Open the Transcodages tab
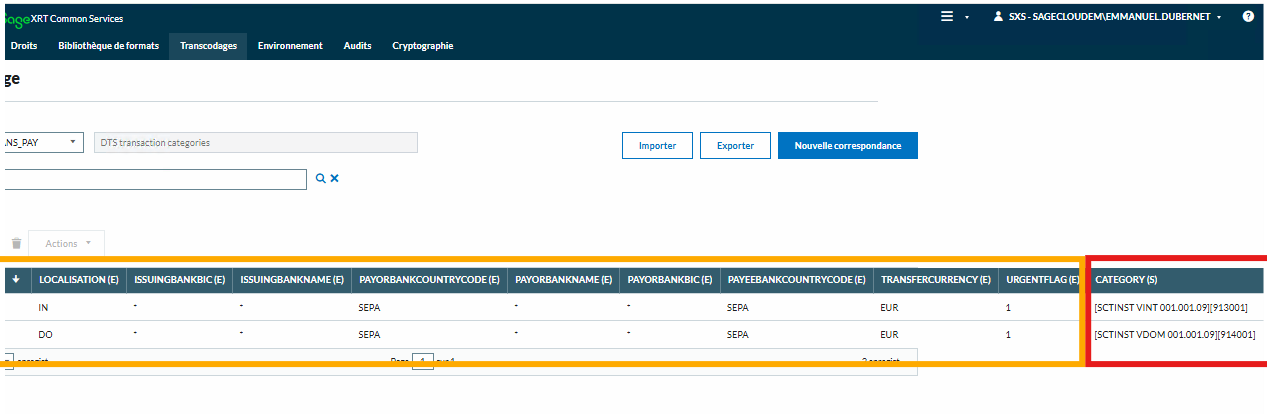Viewport: 1267px width, 414px height. (x=208, y=45)
